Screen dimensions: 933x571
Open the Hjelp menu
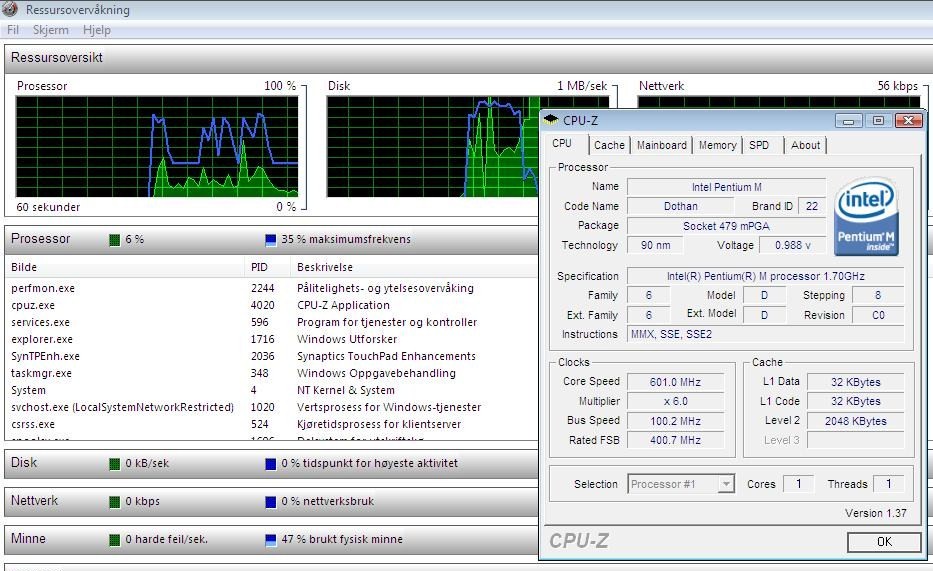(x=96, y=30)
